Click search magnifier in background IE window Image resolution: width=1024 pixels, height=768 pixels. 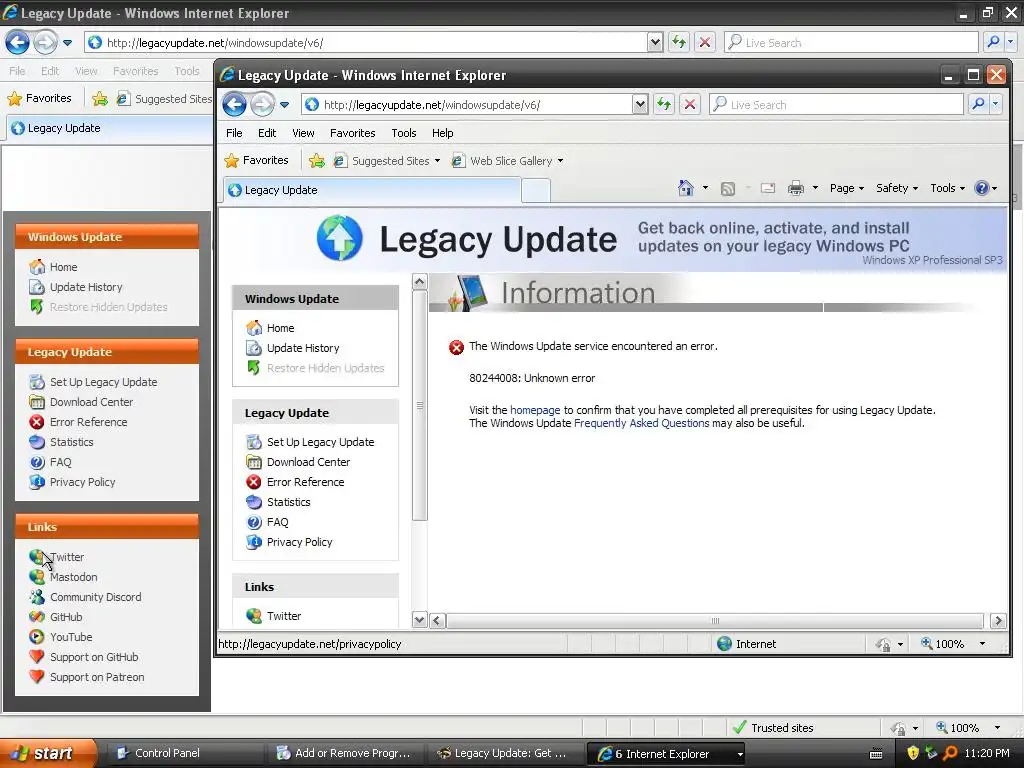point(993,42)
